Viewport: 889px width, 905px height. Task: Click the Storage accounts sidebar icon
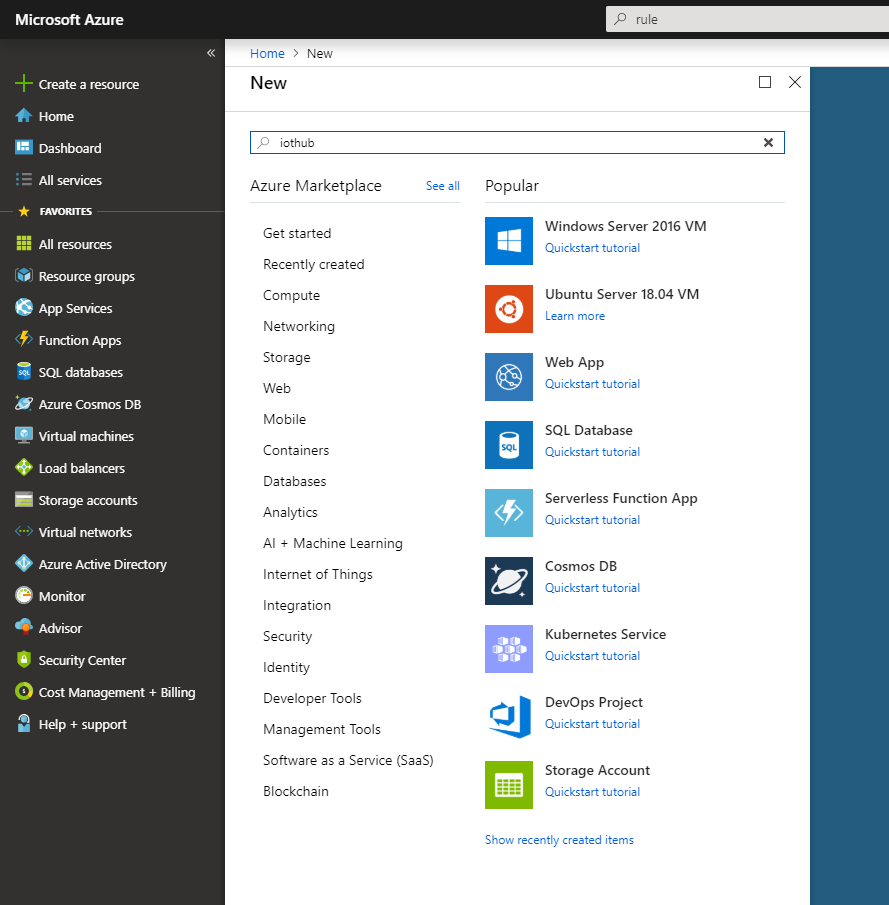click(x=24, y=500)
